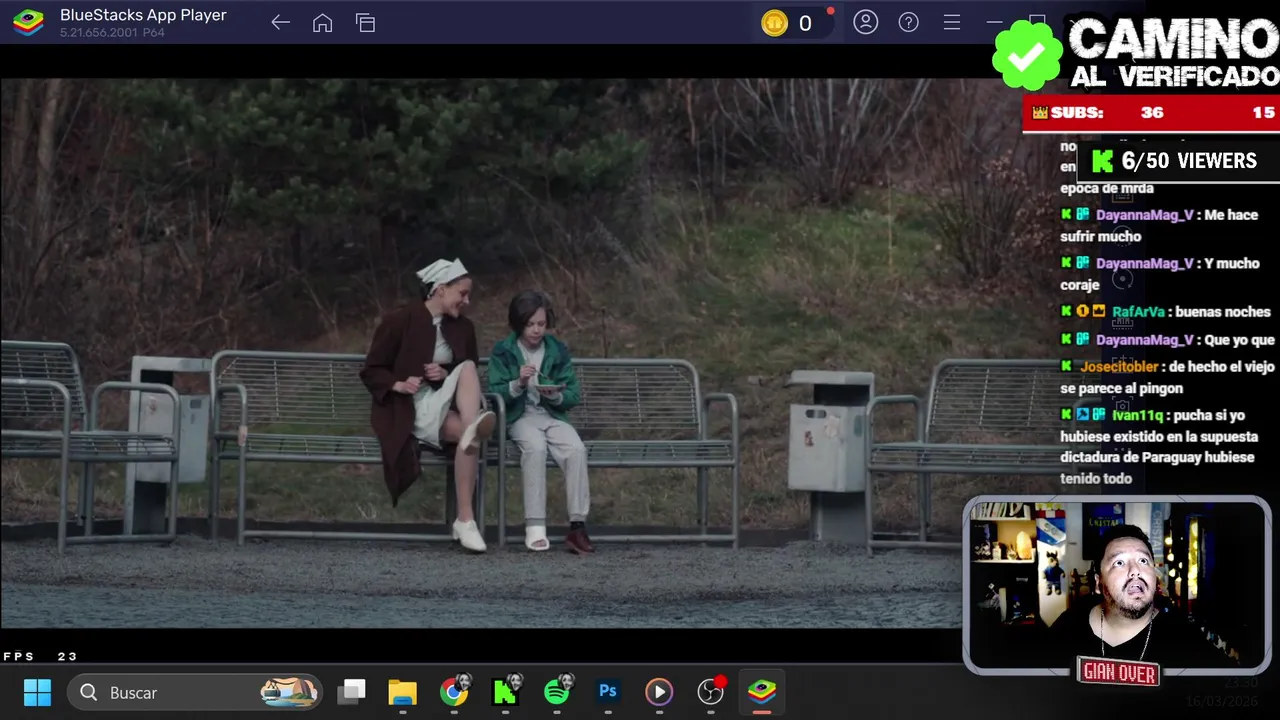Switch to the Kick app on taskbar

[505, 692]
